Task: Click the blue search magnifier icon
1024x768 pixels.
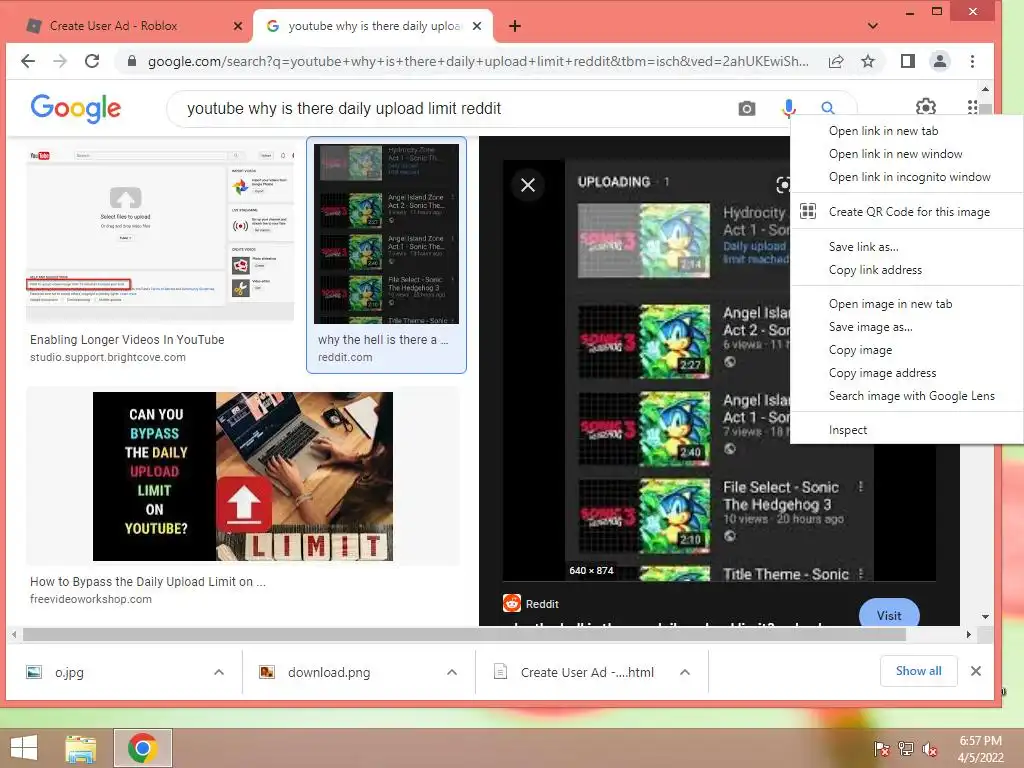Action: [827, 108]
